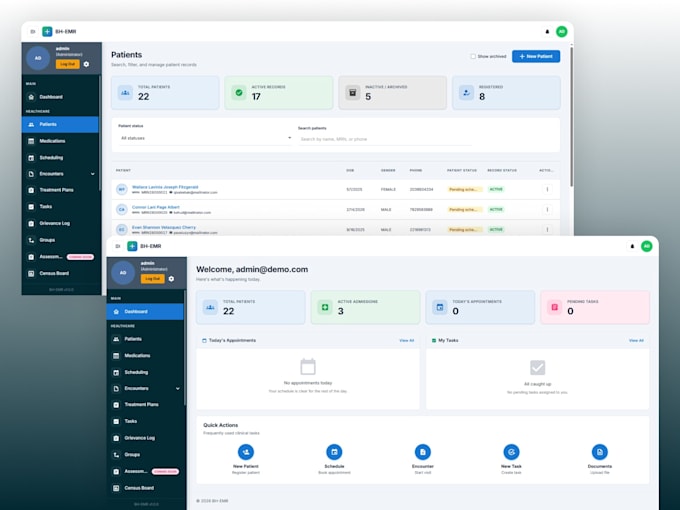The width and height of the screenshot is (680, 510).
Task: Select Patients in back window sidebar
Action: tap(60, 124)
